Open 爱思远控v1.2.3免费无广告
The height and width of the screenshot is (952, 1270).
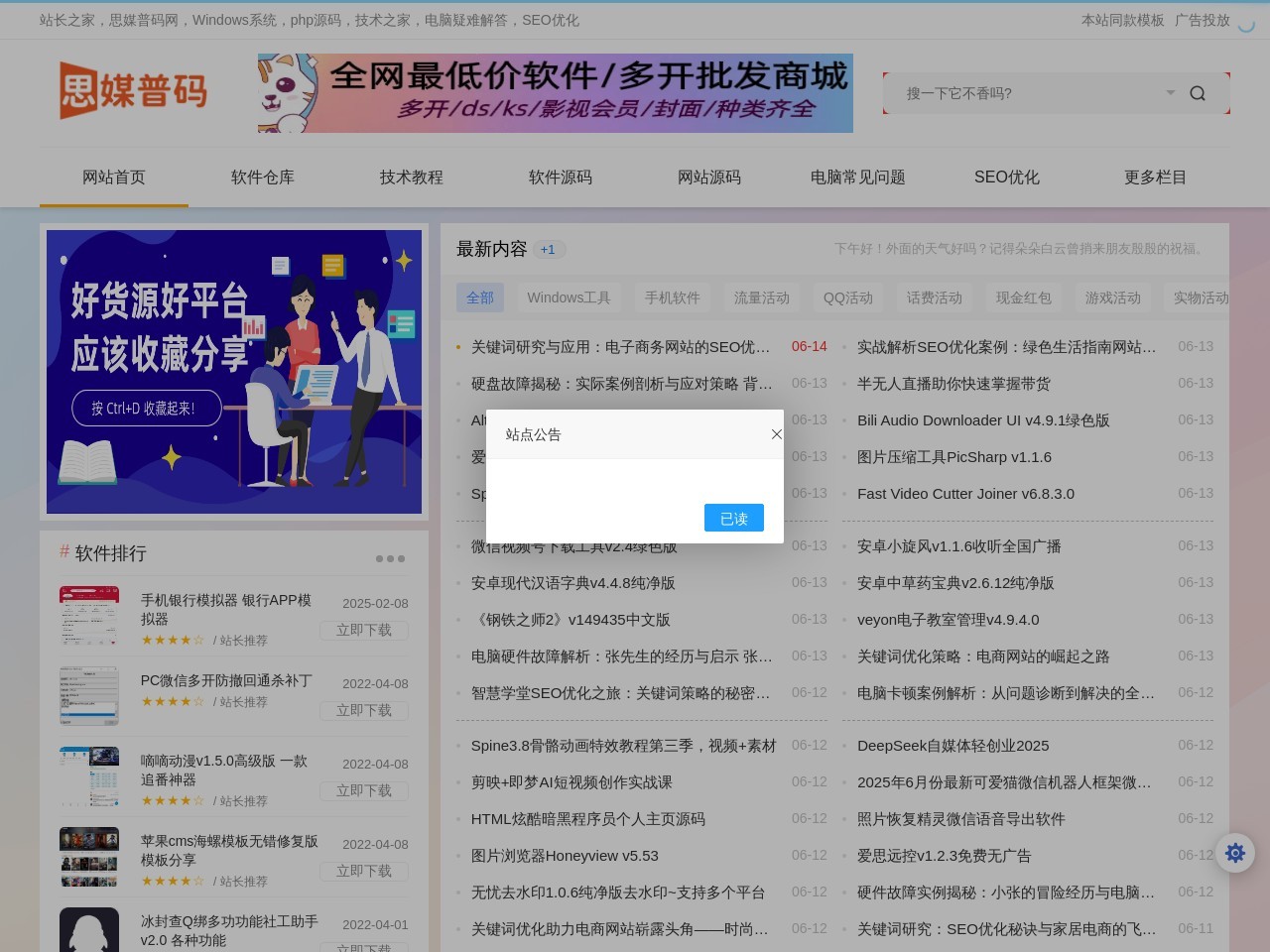945,856
